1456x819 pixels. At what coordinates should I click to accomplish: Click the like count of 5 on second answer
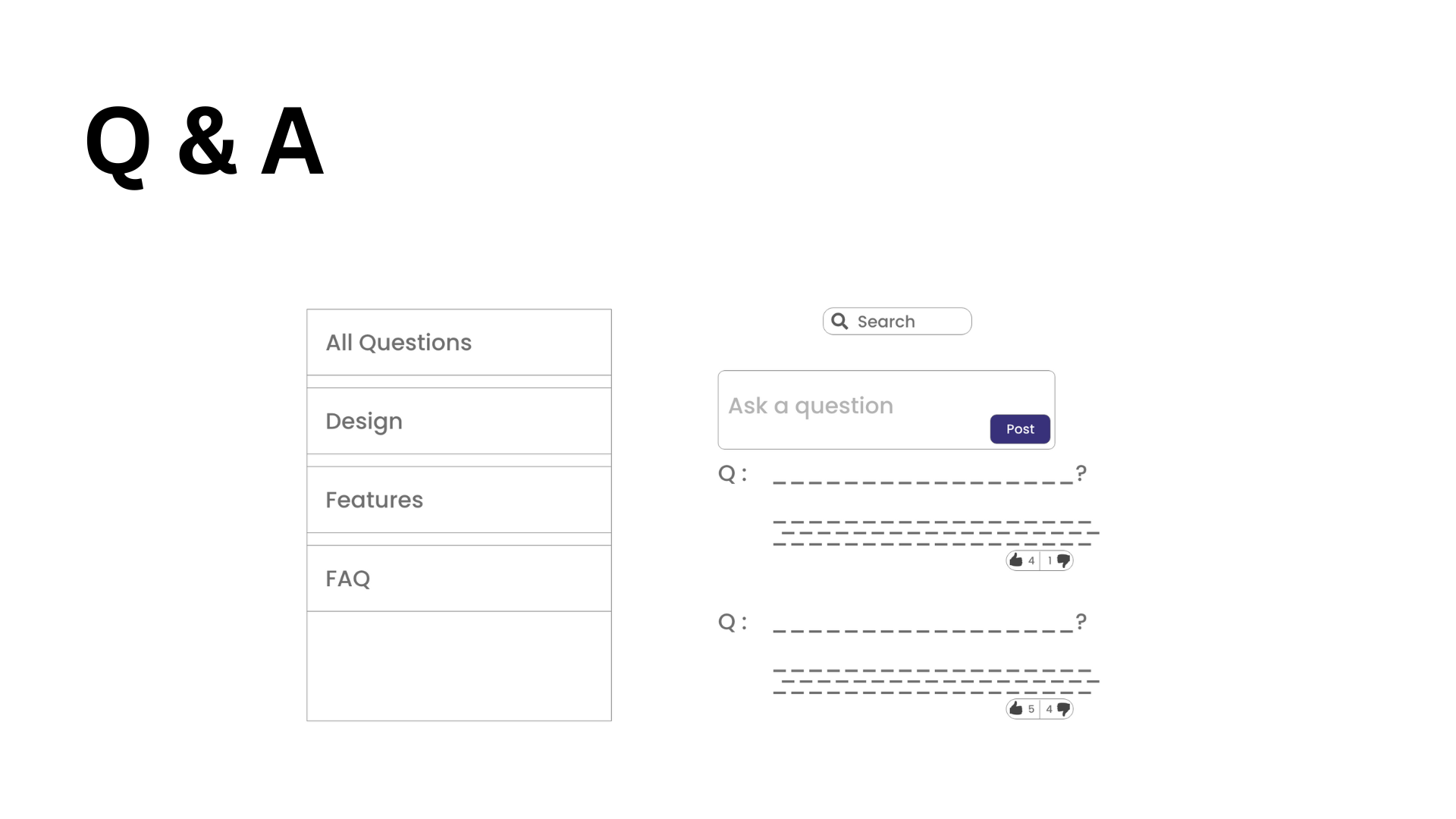(1031, 710)
